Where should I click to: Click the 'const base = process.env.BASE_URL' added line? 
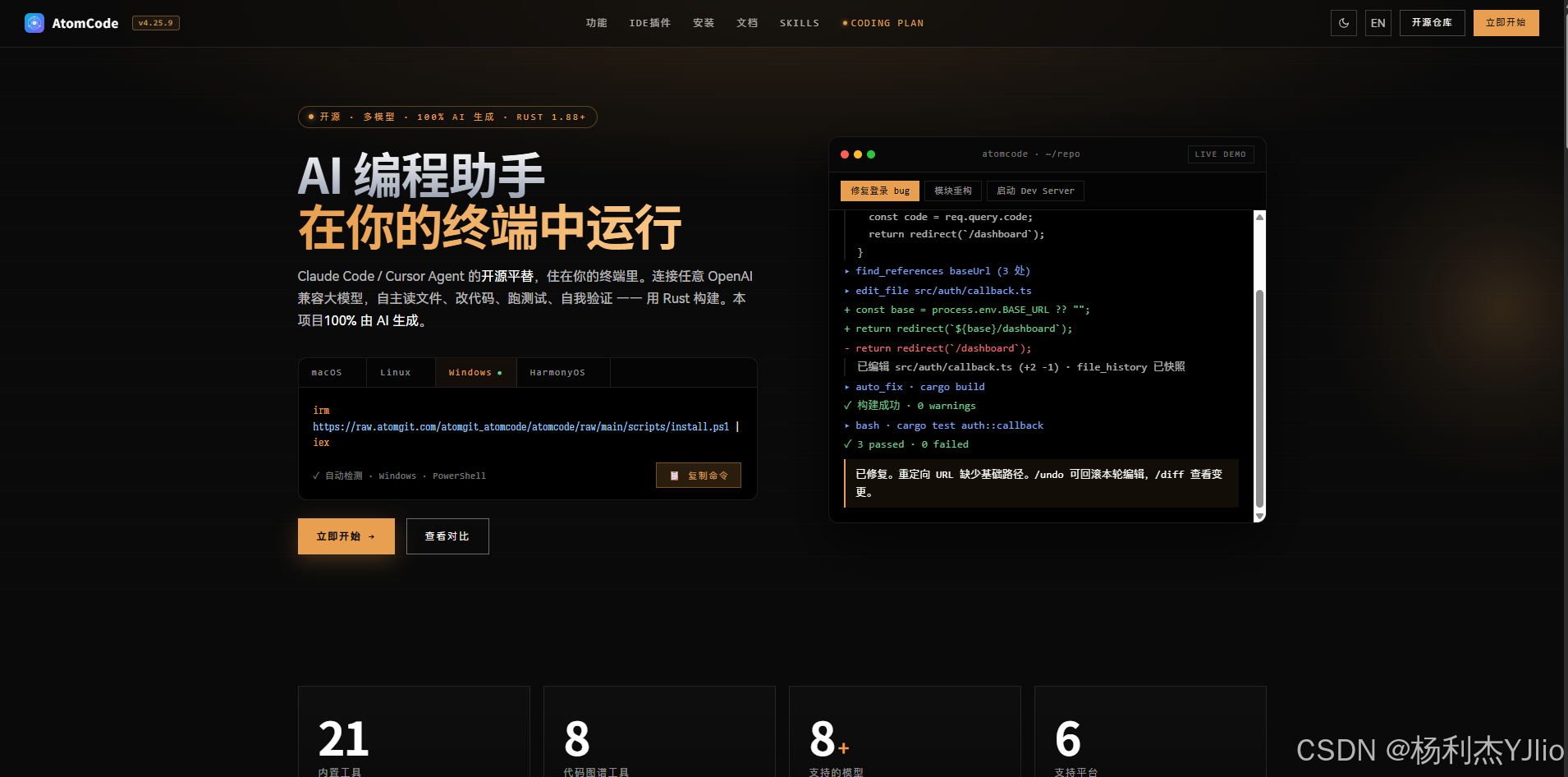pos(967,310)
